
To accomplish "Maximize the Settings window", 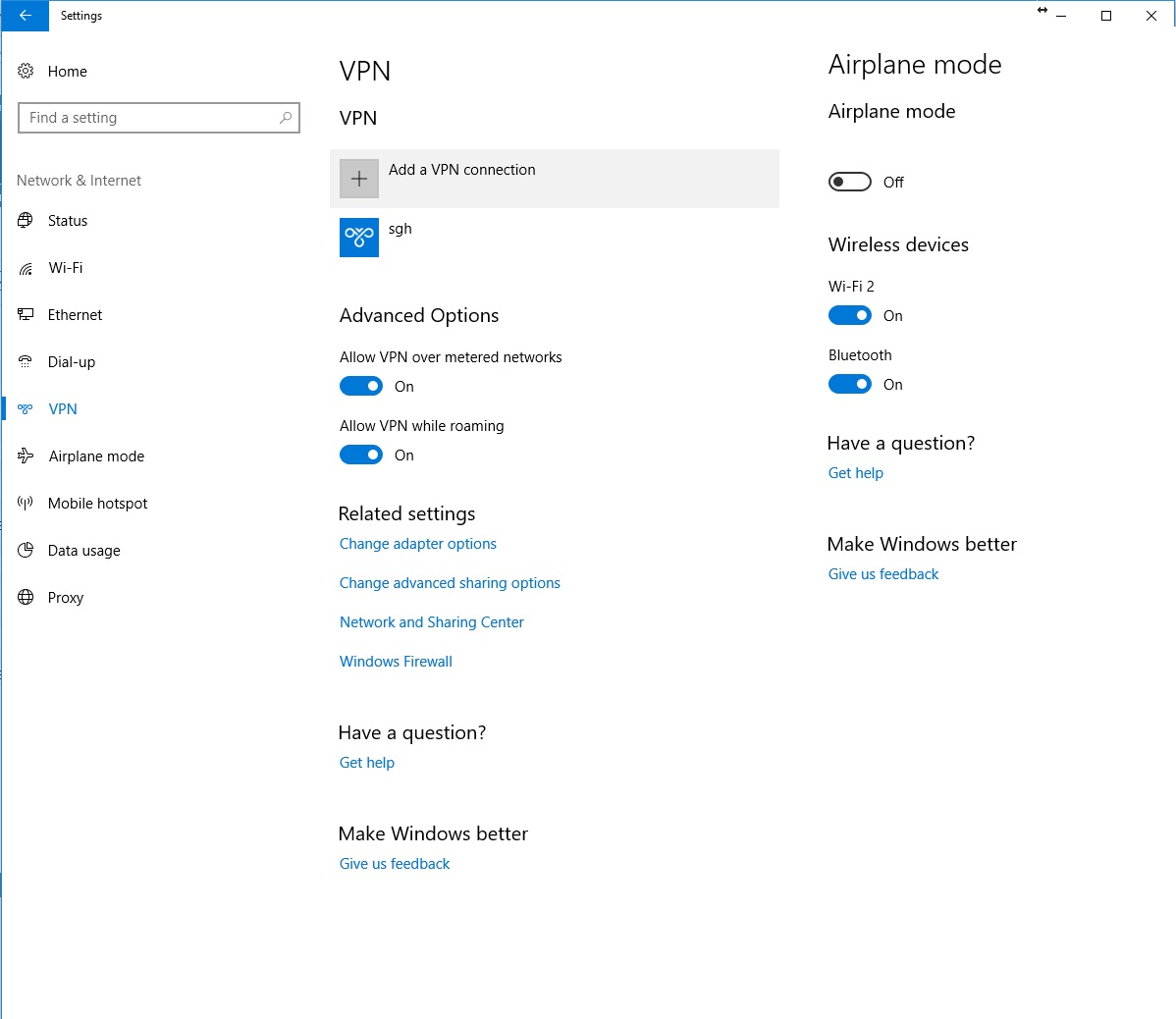I will pyautogui.click(x=1105, y=15).
